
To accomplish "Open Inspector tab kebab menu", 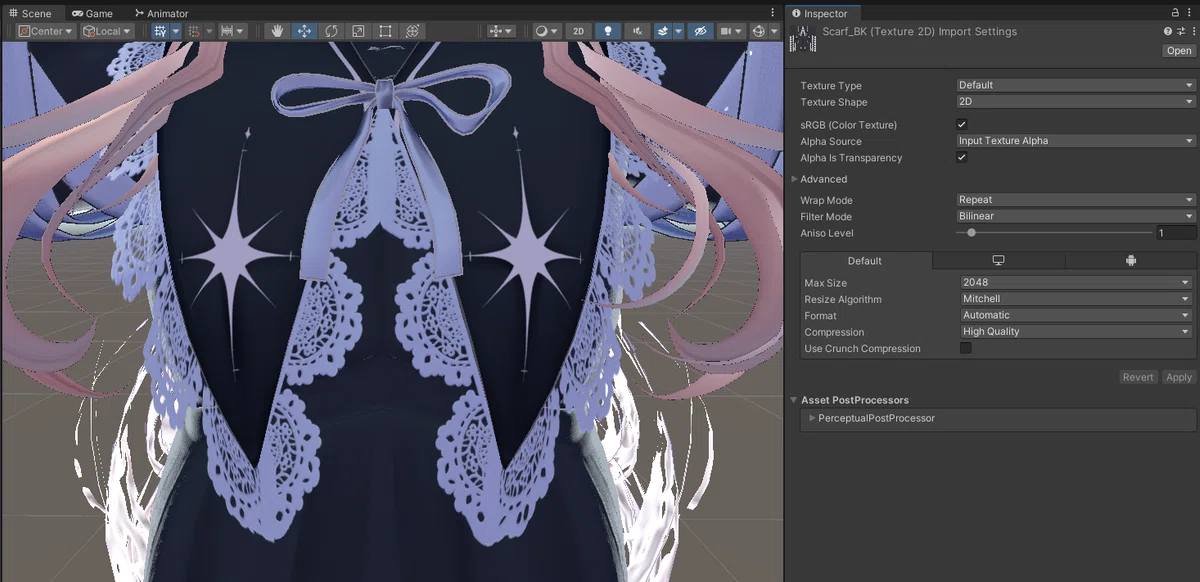I will (x=1190, y=13).
